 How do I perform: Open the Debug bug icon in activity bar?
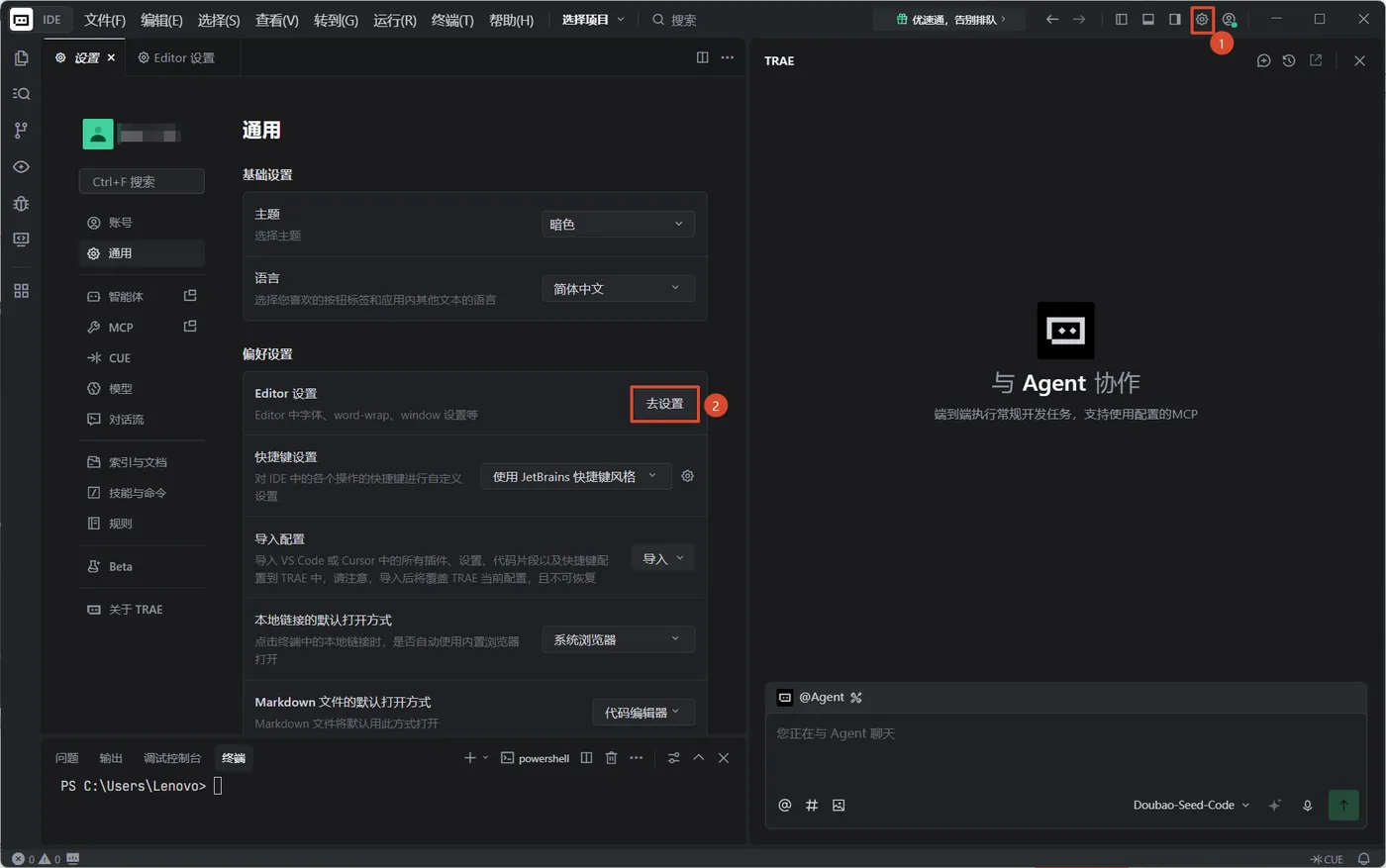coord(21,203)
